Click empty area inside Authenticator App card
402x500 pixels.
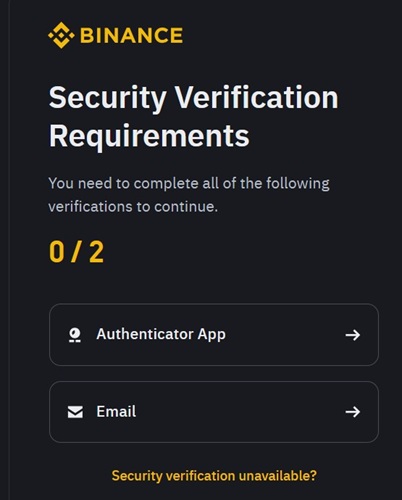[283, 335]
